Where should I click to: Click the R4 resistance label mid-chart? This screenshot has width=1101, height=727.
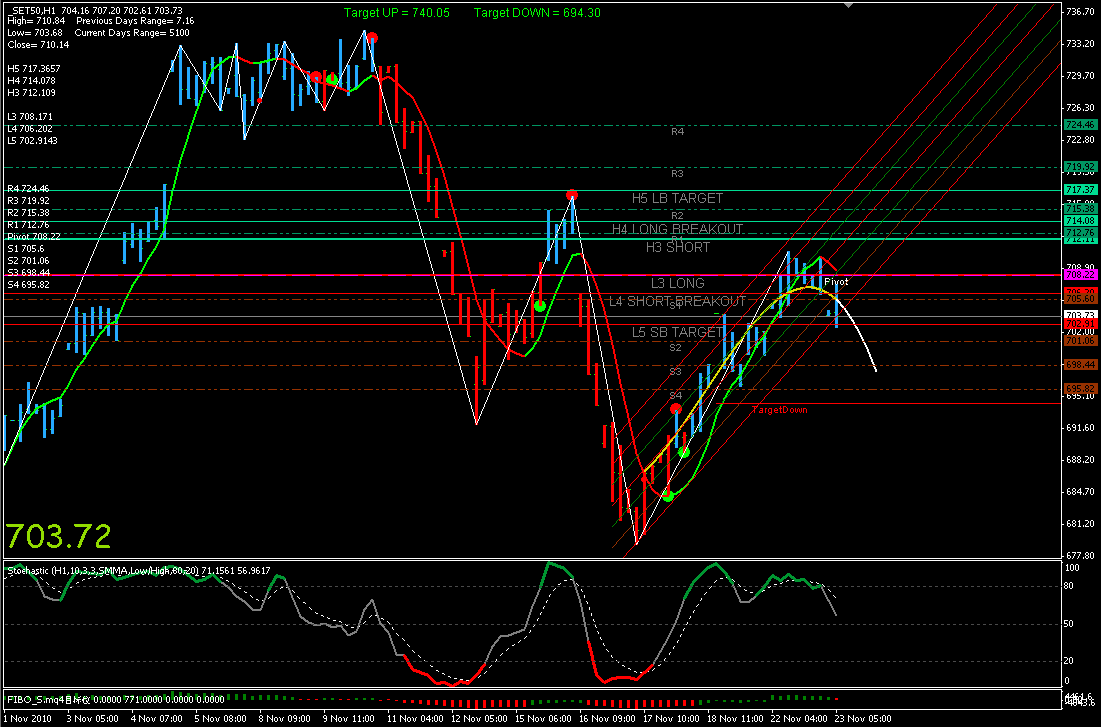[677, 131]
